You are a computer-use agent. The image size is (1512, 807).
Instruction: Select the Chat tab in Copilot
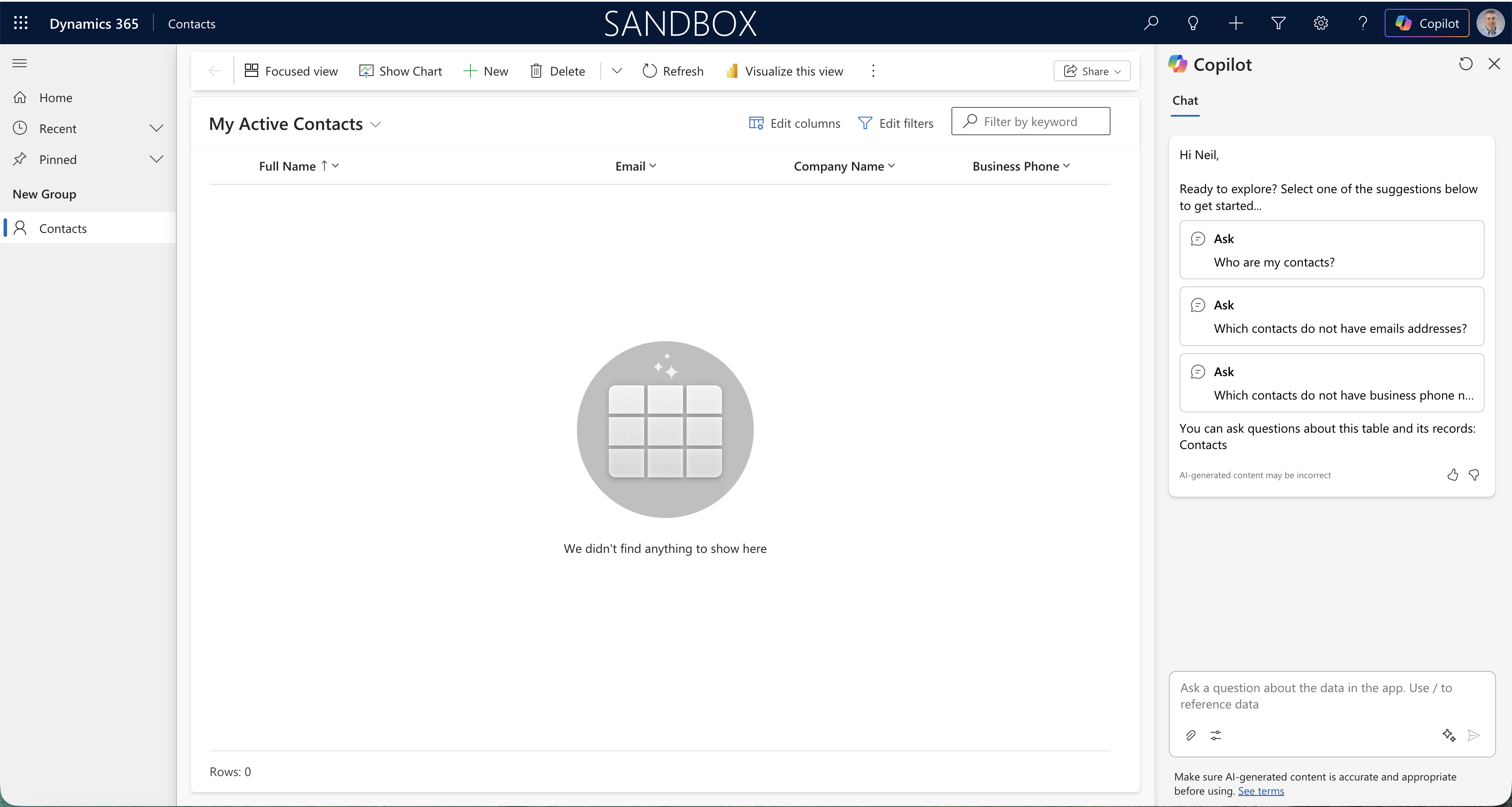(x=1185, y=100)
